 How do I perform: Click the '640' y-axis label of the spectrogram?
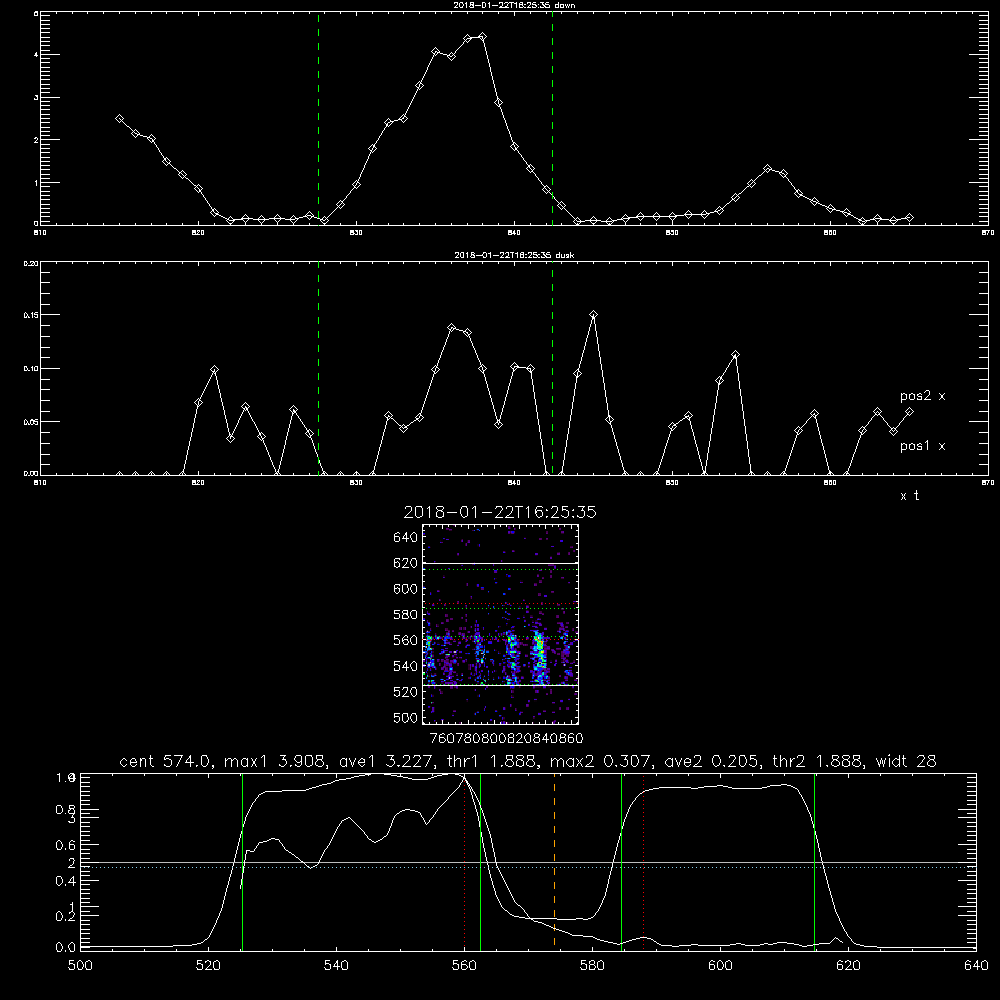click(x=406, y=538)
